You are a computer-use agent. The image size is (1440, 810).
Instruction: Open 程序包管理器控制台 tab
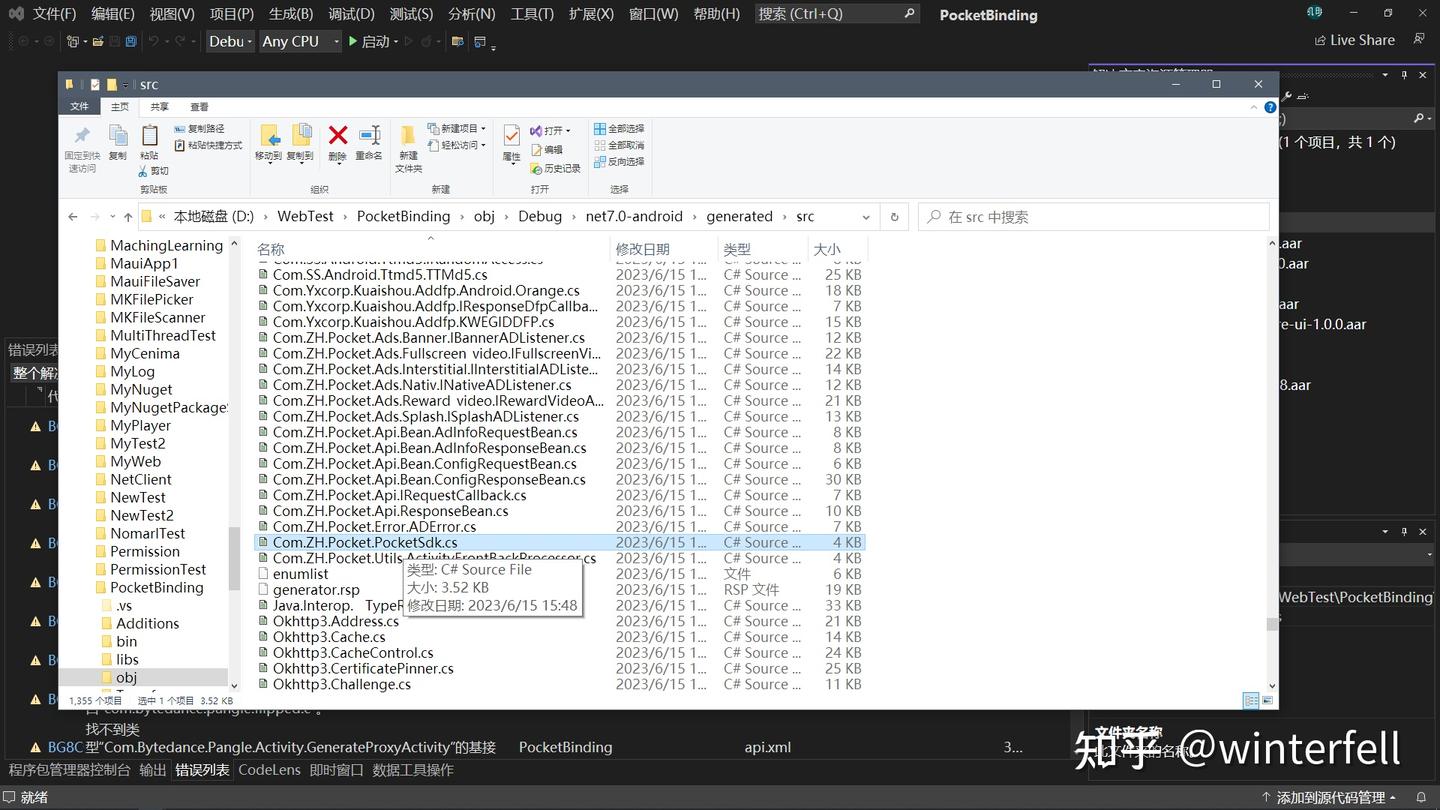70,770
